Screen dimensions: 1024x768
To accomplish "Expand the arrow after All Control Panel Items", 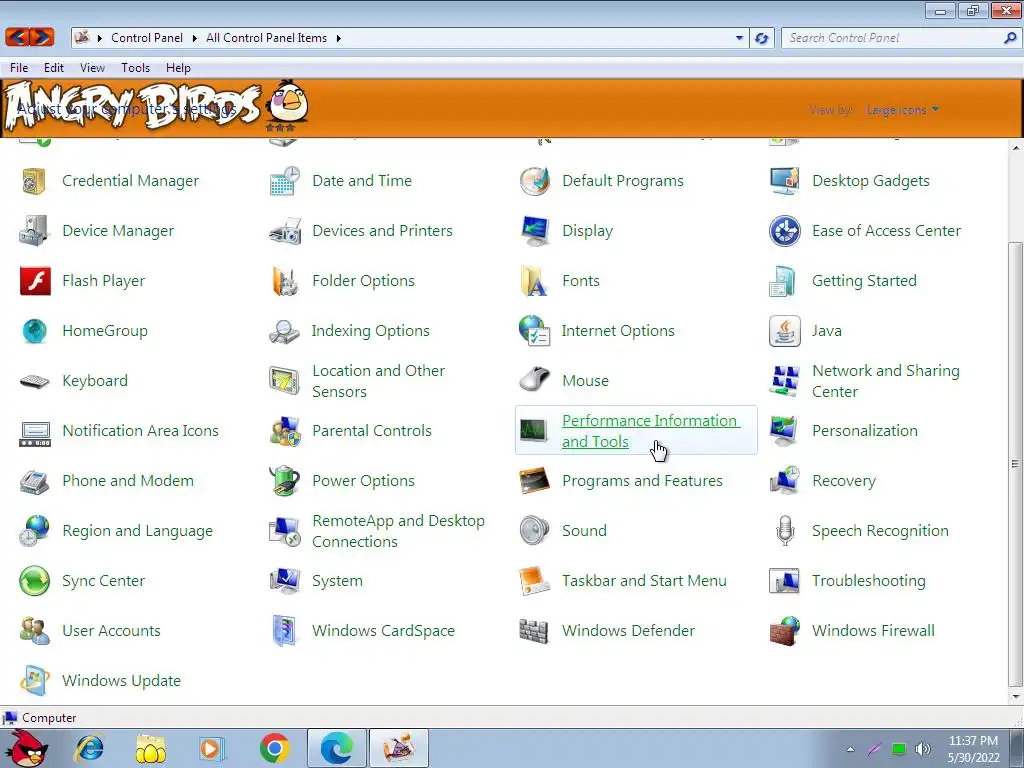I will tap(338, 38).
